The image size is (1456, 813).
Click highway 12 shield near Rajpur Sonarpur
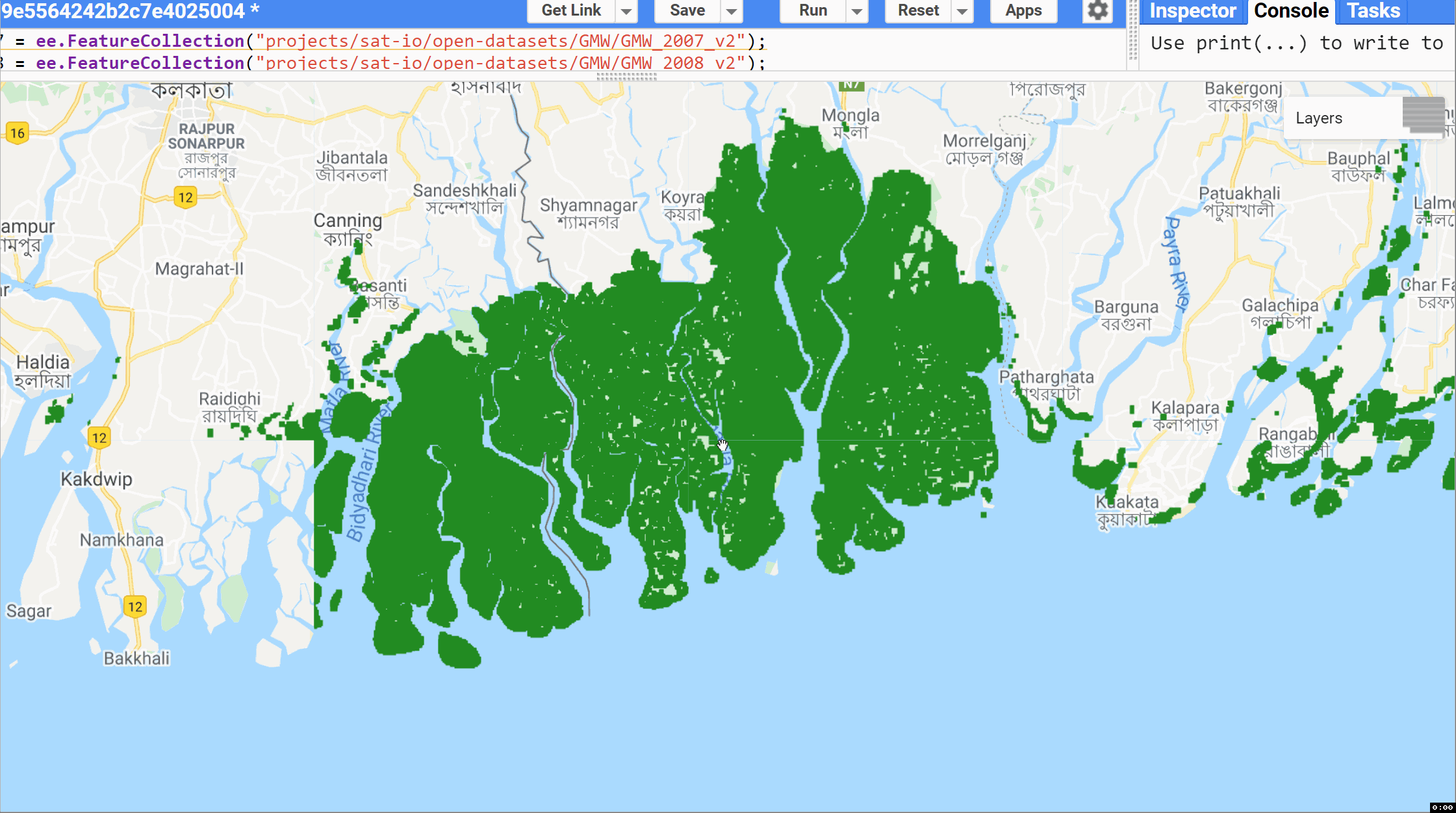(x=186, y=197)
